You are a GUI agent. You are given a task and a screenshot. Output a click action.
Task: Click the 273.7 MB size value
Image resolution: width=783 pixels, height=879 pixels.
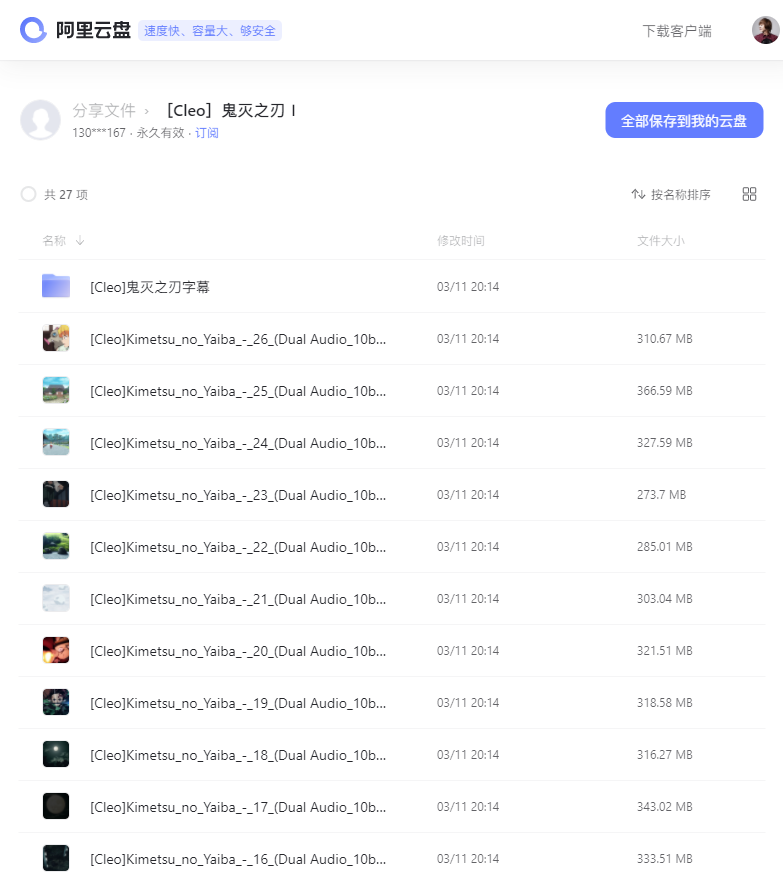coord(661,495)
